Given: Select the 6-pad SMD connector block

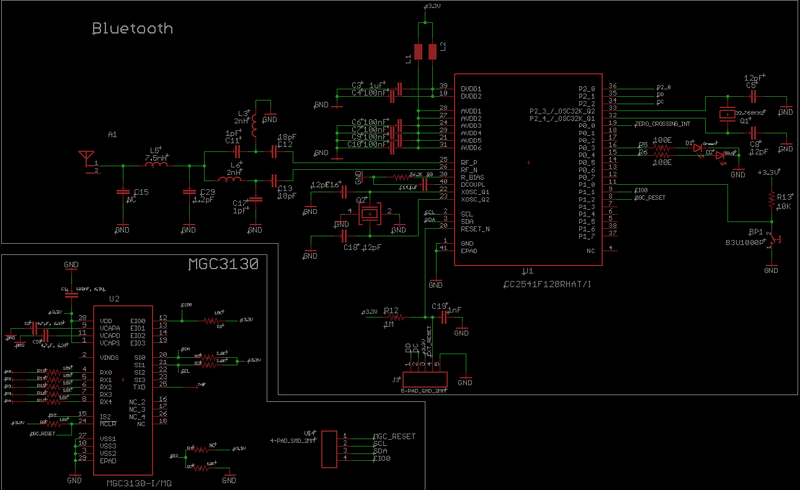Looking at the screenshot, I should click(427, 381).
